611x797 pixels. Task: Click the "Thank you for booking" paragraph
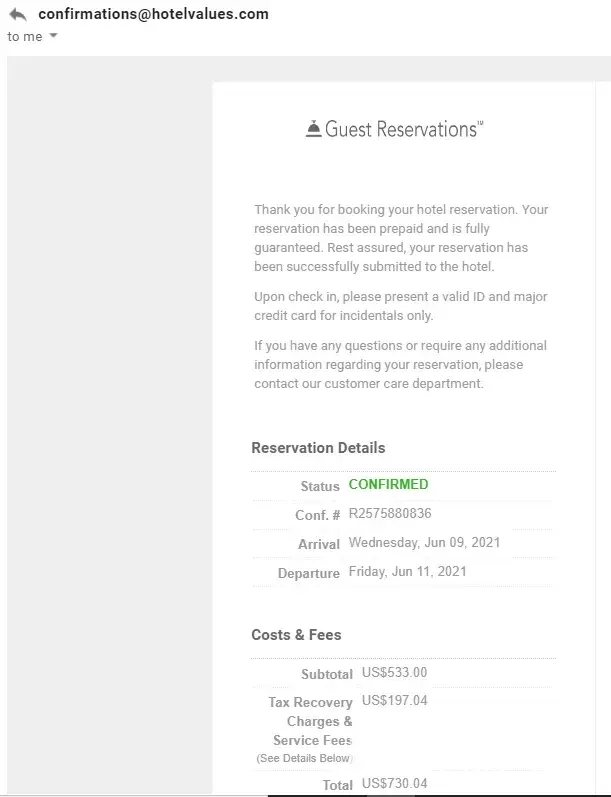click(401, 238)
